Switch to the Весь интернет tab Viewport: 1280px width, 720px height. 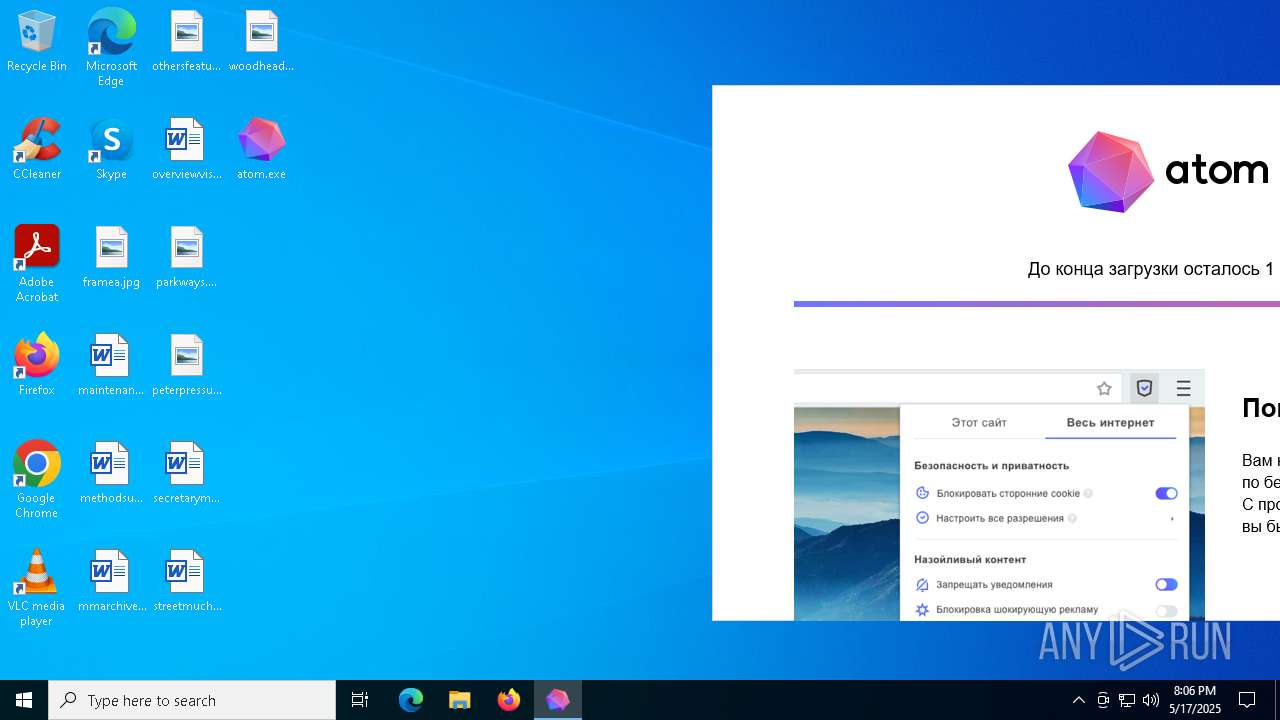tap(1110, 422)
